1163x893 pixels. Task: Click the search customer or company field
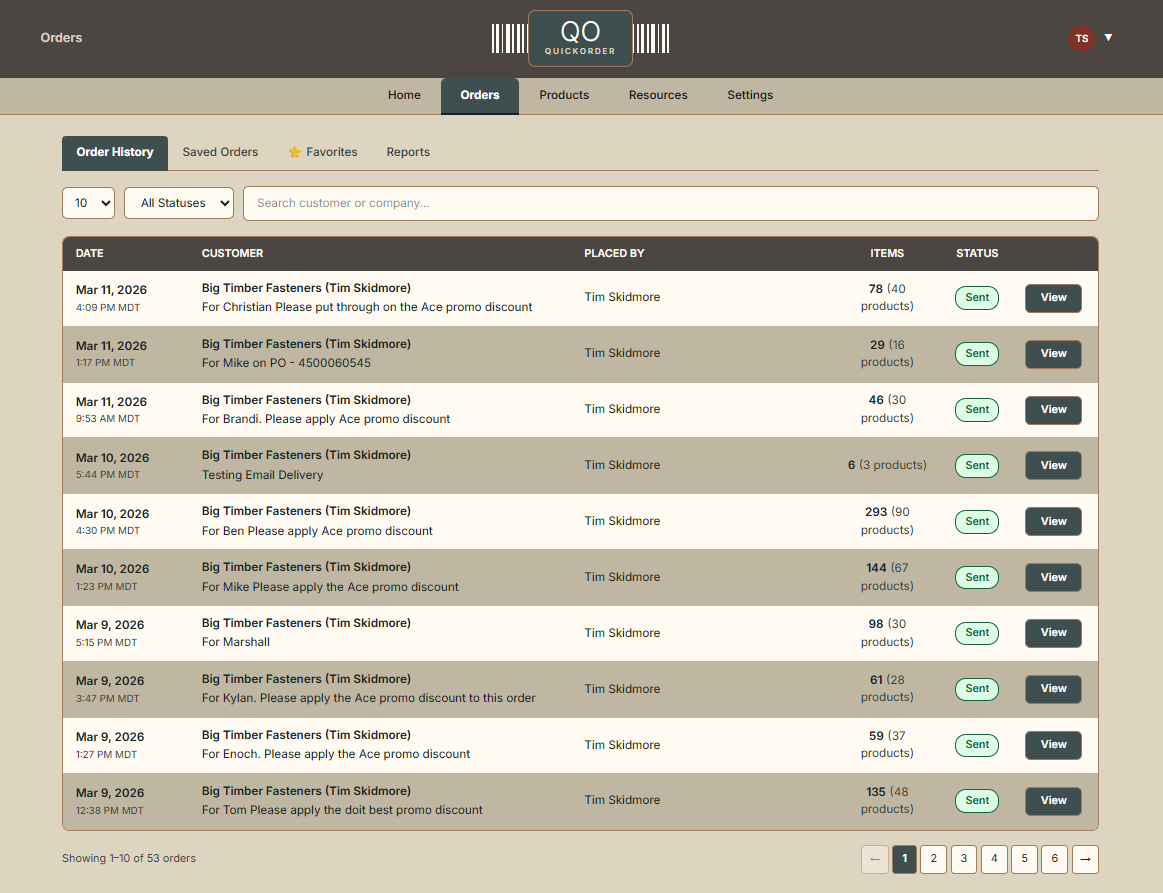click(670, 203)
